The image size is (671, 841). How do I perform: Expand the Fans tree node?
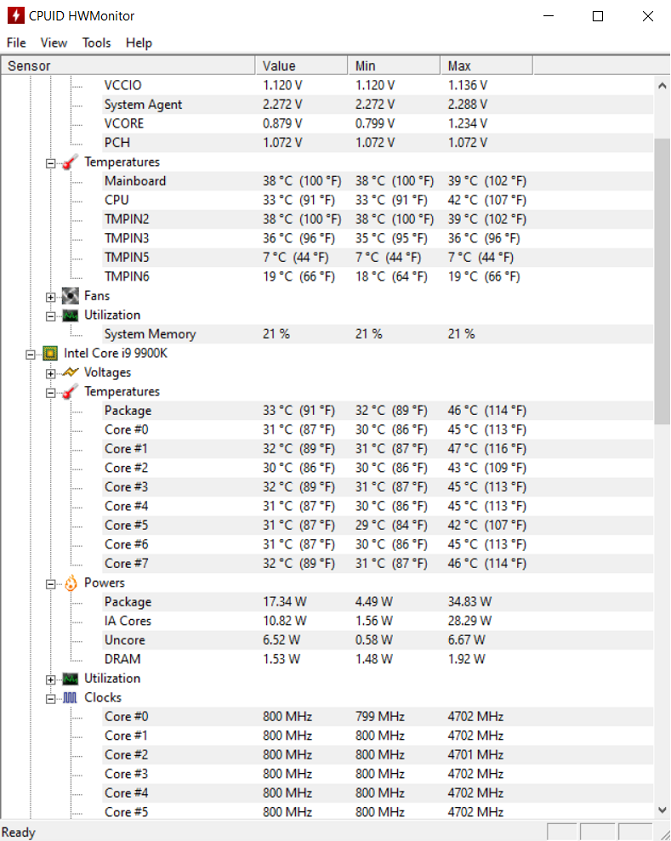click(x=50, y=297)
